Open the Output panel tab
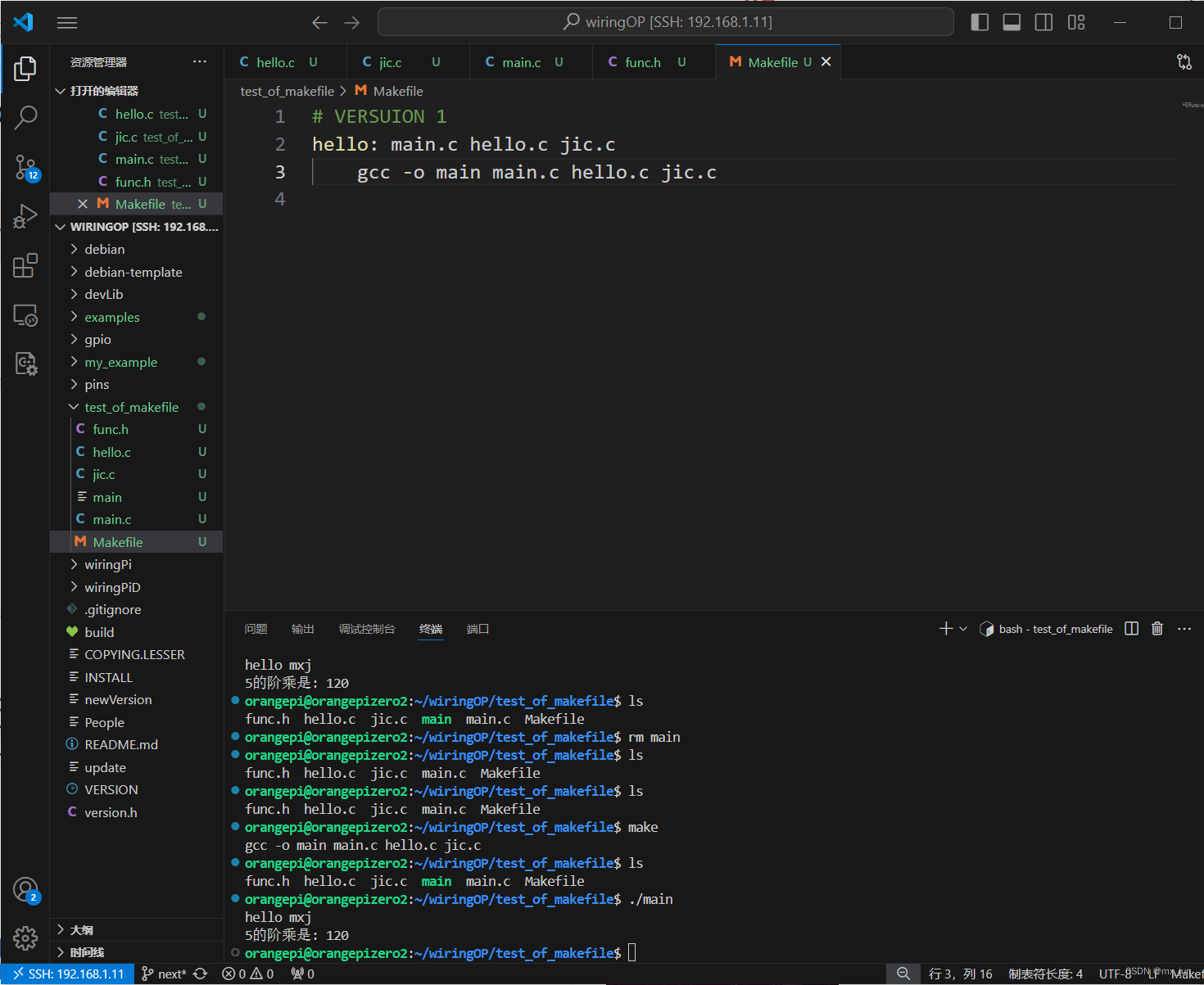The width and height of the screenshot is (1204, 985). 303,629
